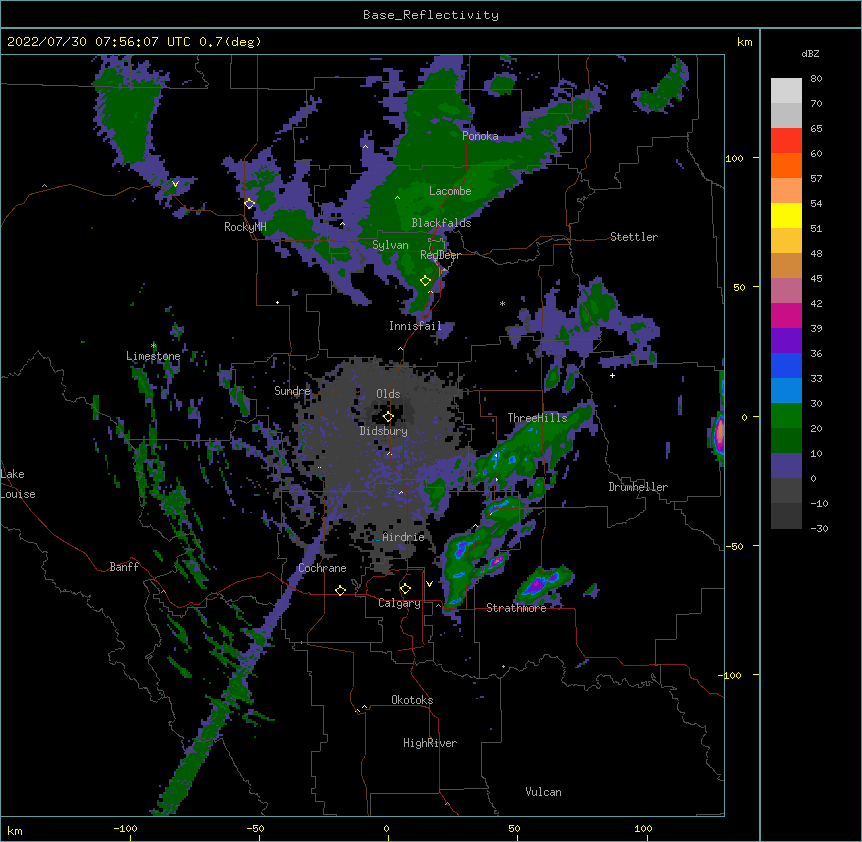Screen dimensions: 862x842
Task: Select the asterisk marker above Limestone label
Action: coord(153,346)
